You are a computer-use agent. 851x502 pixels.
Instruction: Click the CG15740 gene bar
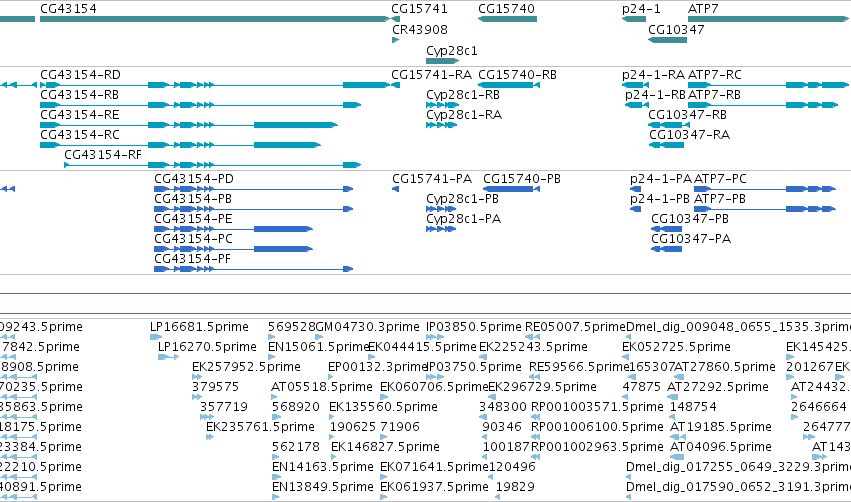click(507, 20)
